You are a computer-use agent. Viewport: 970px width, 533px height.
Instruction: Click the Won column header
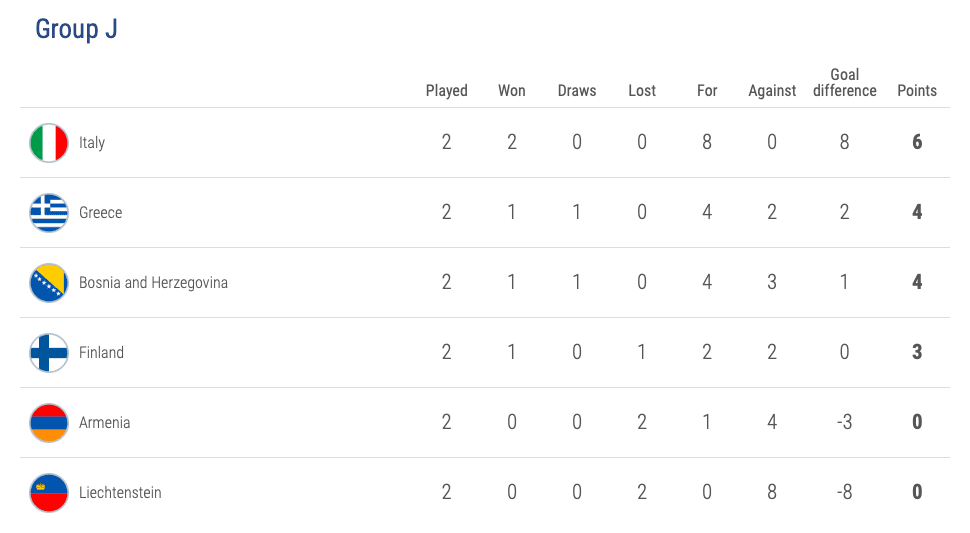pos(511,90)
